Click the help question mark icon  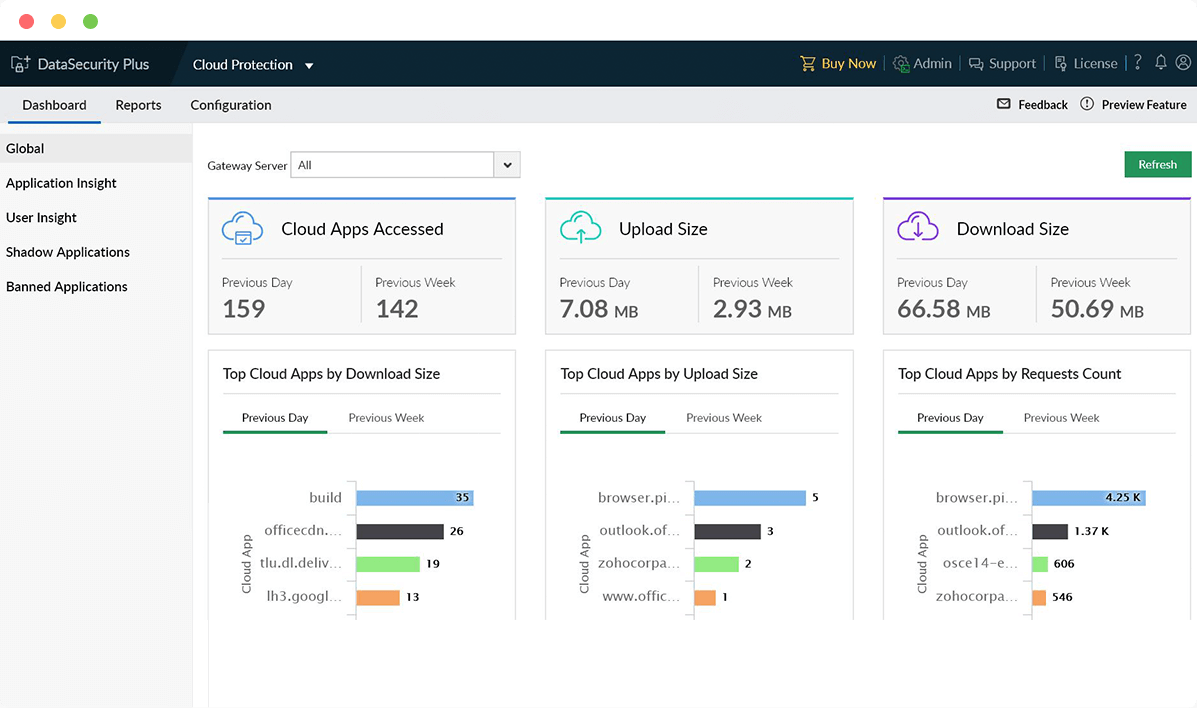coord(1137,62)
